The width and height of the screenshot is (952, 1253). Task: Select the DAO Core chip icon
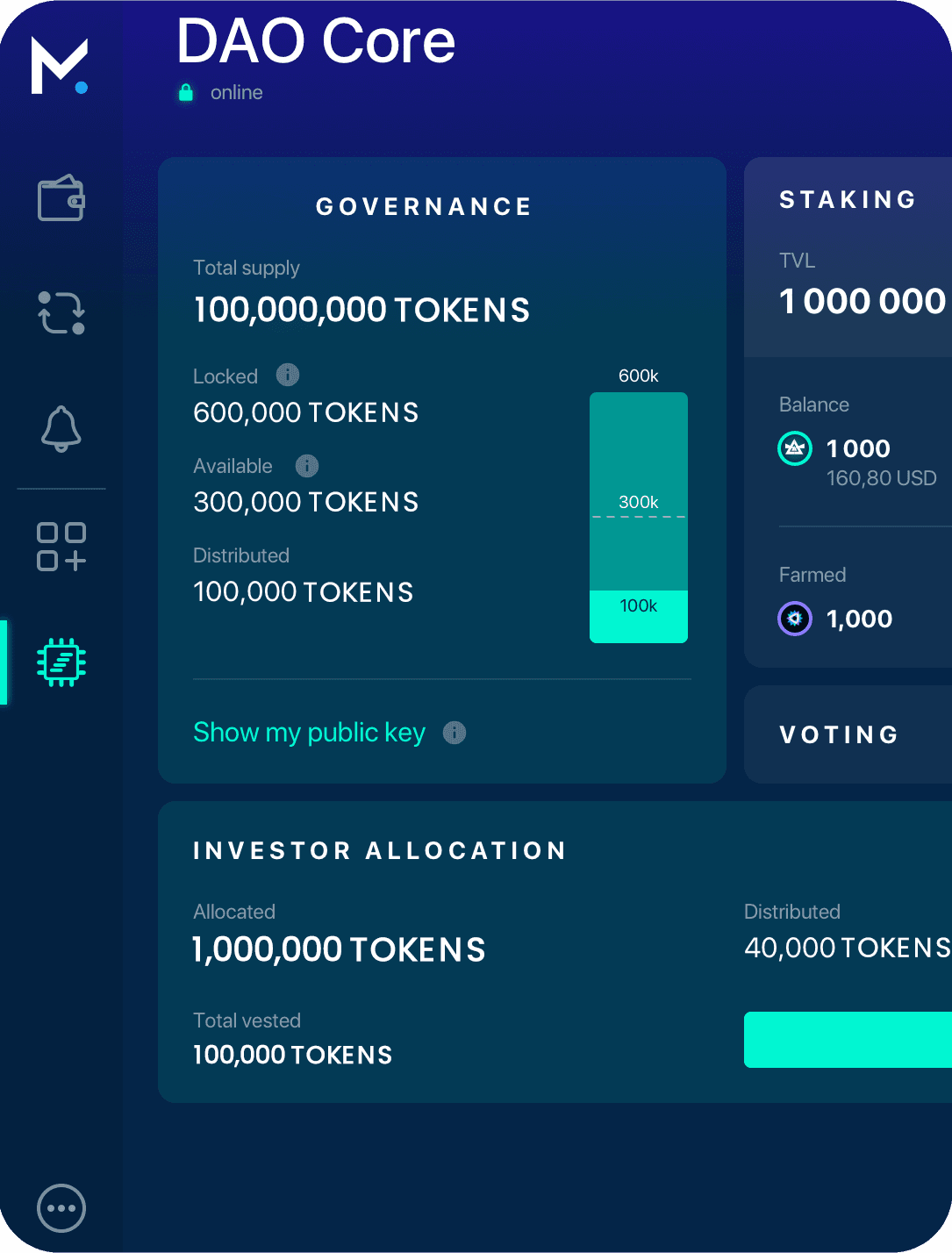61,662
